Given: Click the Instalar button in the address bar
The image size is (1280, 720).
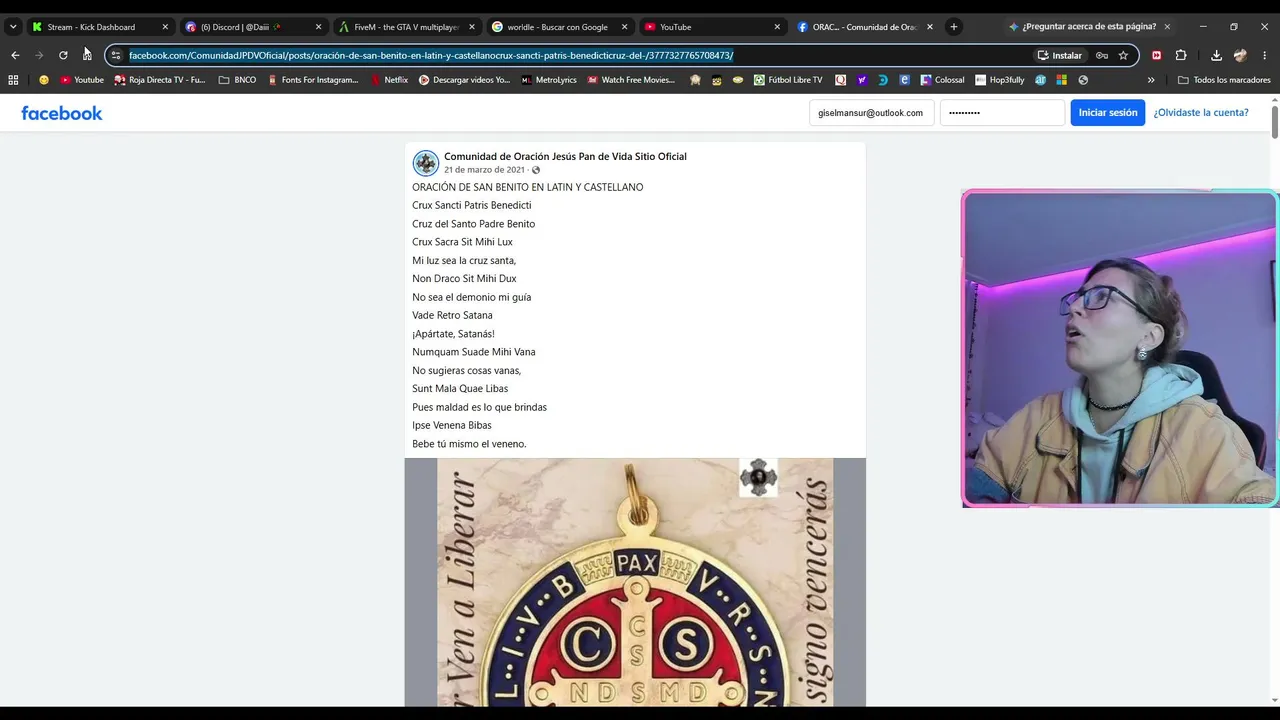Looking at the screenshot, I should pos(1060,55).
